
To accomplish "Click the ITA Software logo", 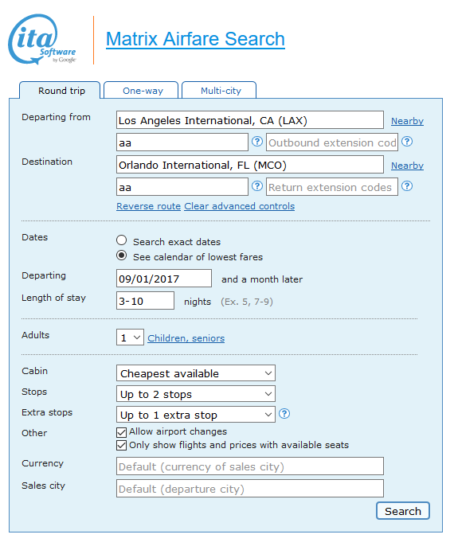I will 42,39.
